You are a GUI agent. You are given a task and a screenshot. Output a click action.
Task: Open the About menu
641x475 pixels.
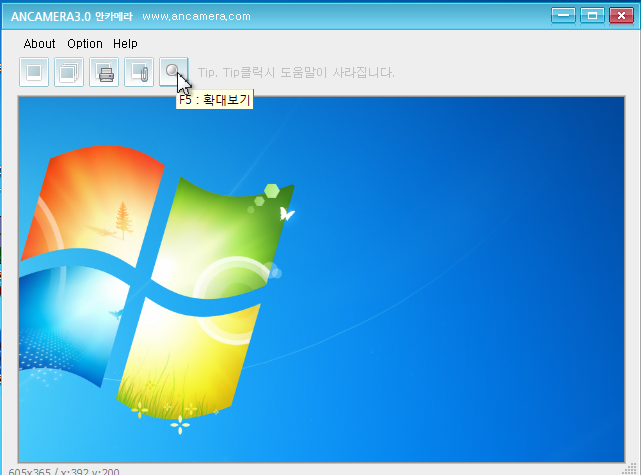(x=39, y=44)
